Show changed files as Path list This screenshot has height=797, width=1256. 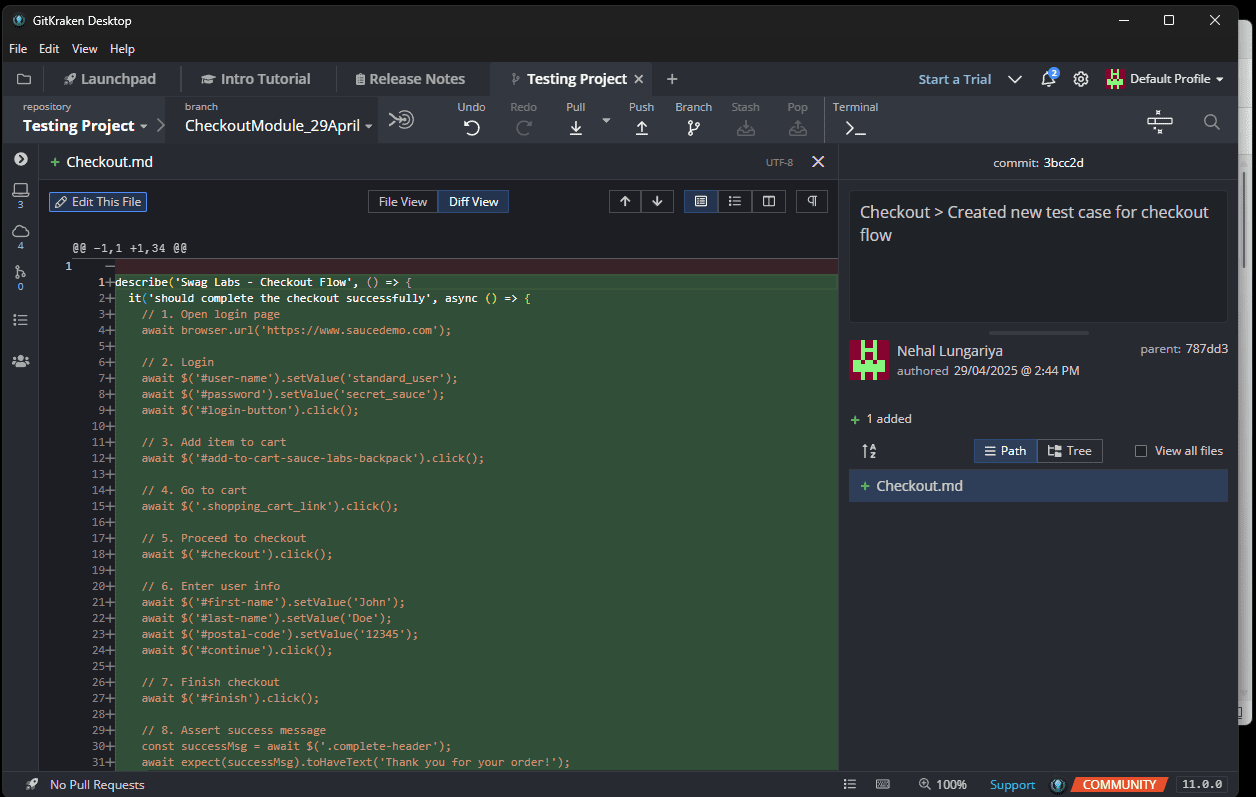(x=1005, y=451)
